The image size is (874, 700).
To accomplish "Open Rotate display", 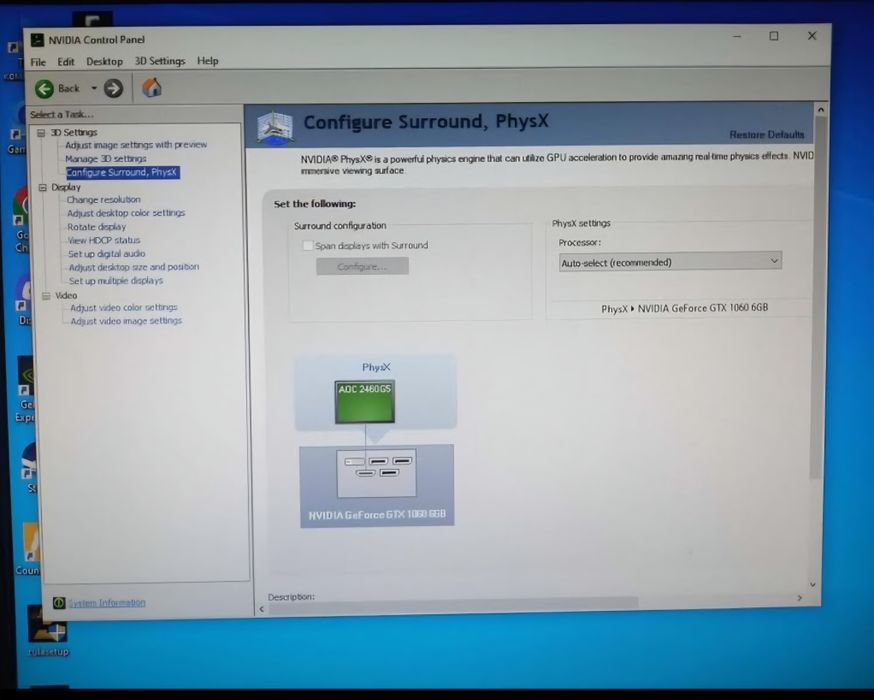I will (96, 227).
